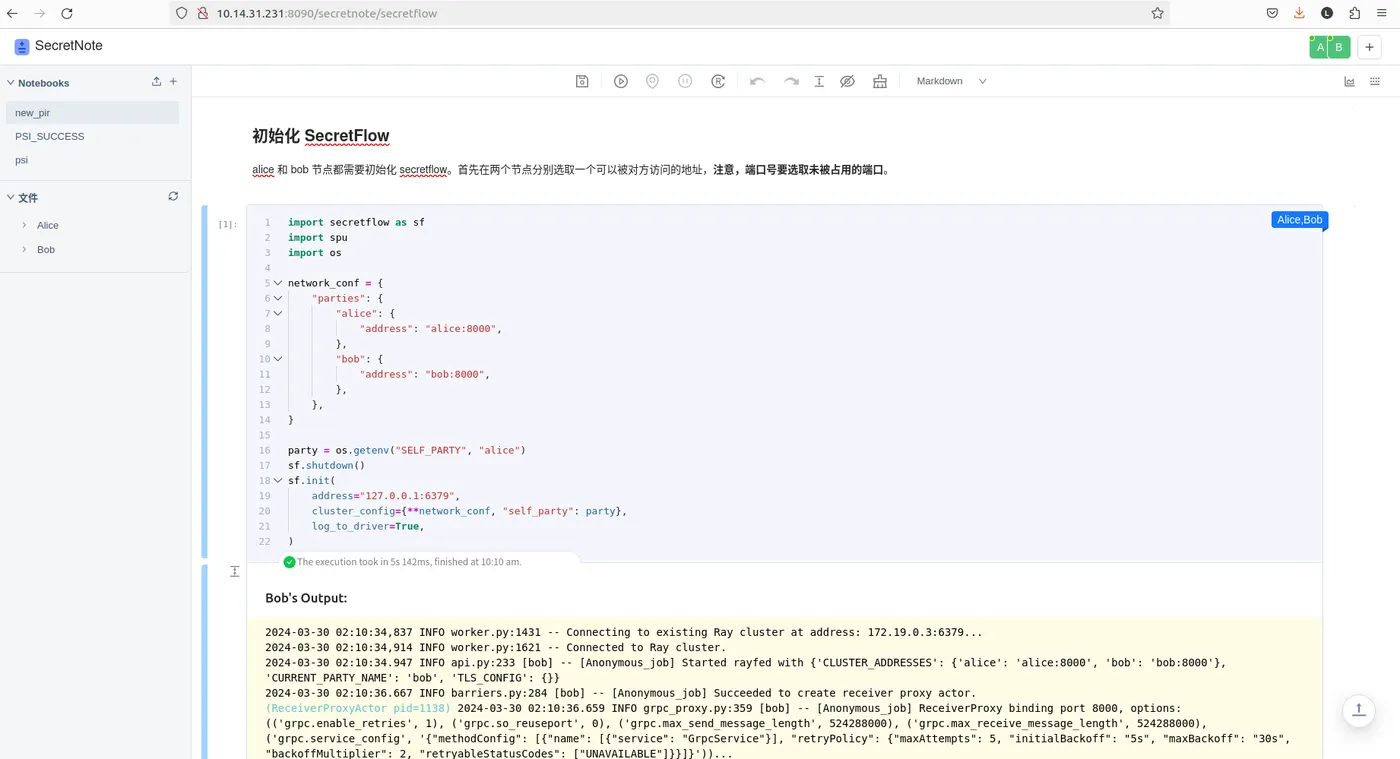The width and height of the screenshot is (1400, 759).
Task: Click inside code line import spu
Action: coord(318,237)
